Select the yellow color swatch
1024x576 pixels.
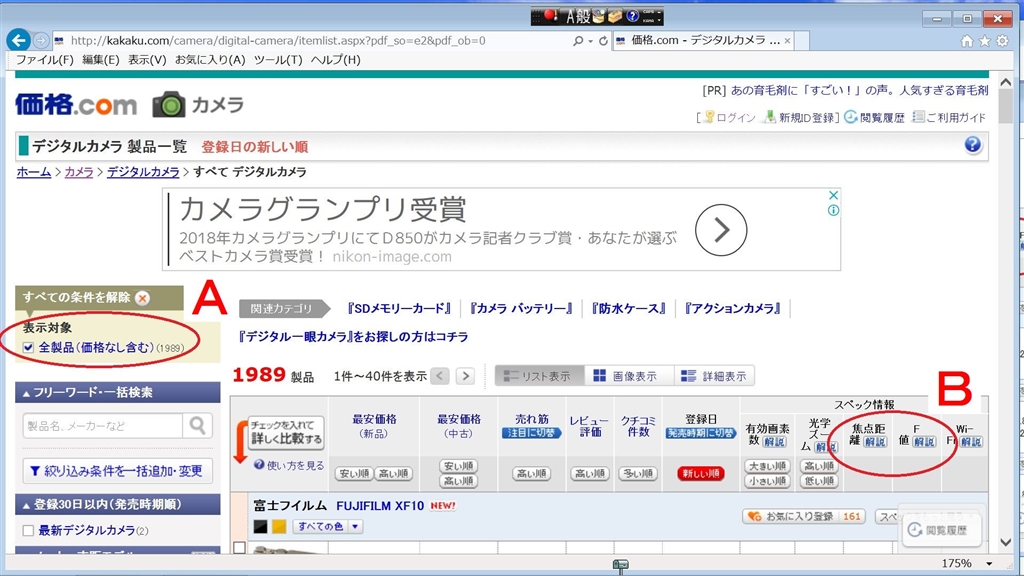tap(279, 526)
